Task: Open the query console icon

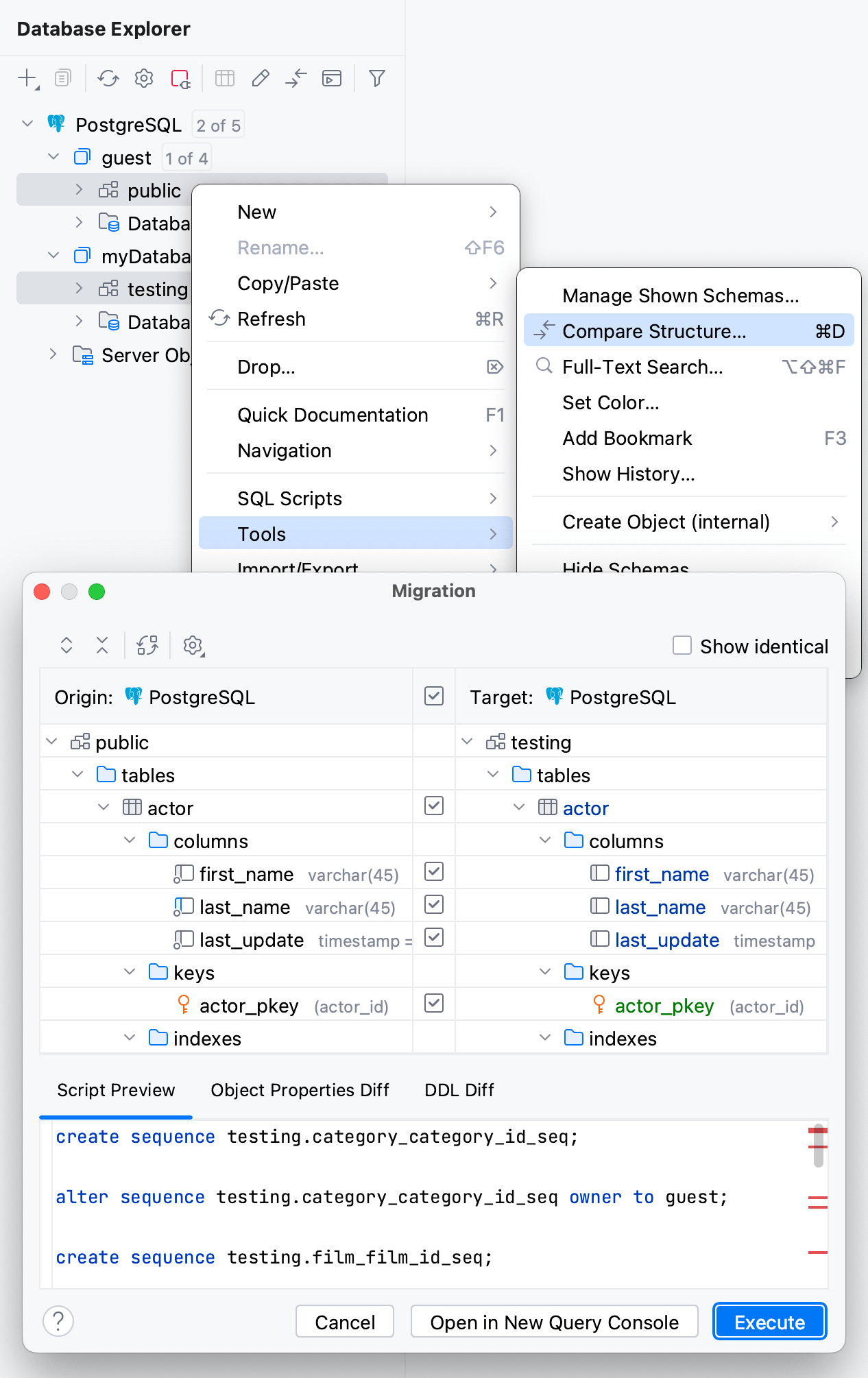Action: pos(332,78)
